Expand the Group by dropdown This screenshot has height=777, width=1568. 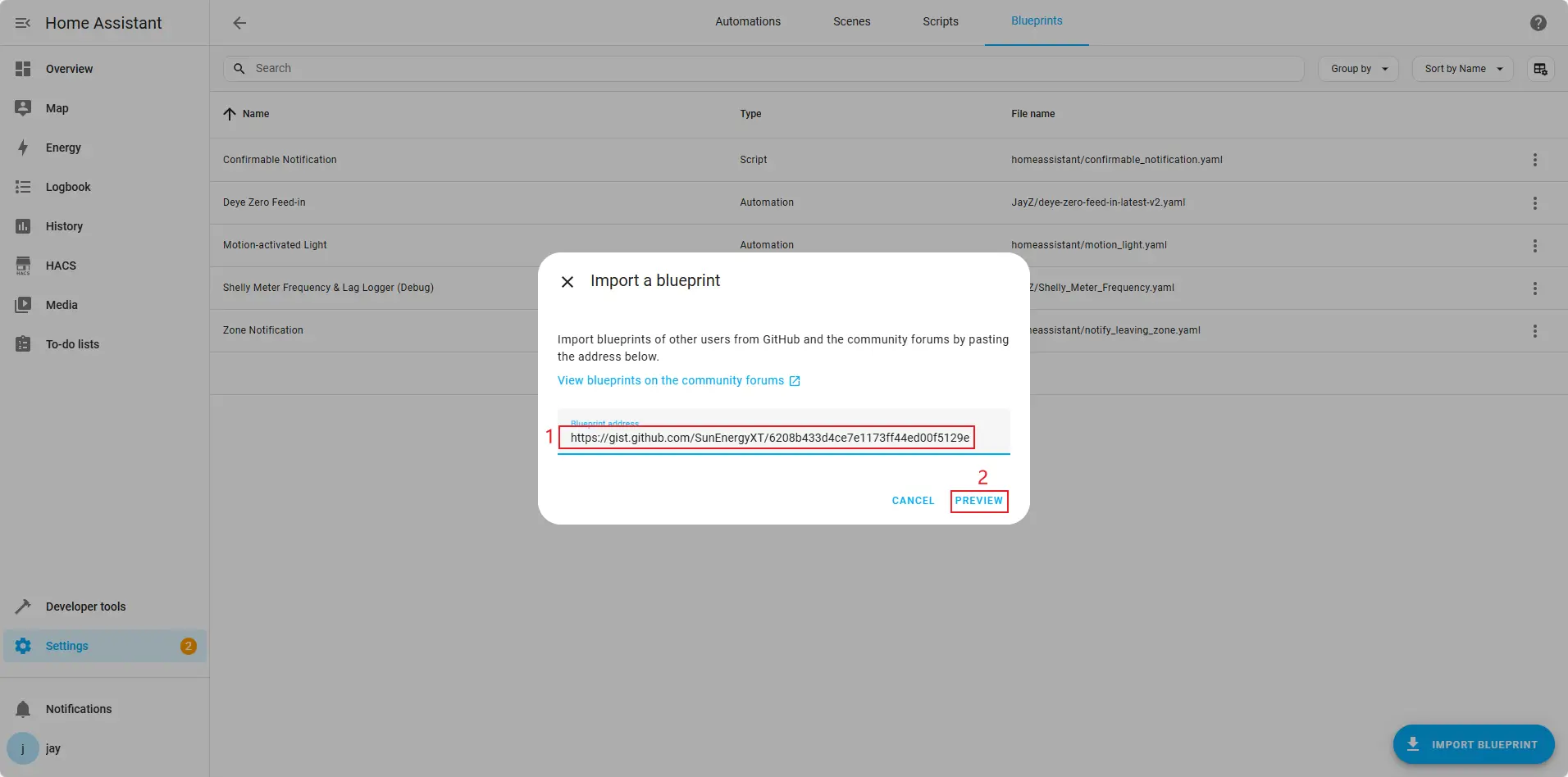point(1358,69)
